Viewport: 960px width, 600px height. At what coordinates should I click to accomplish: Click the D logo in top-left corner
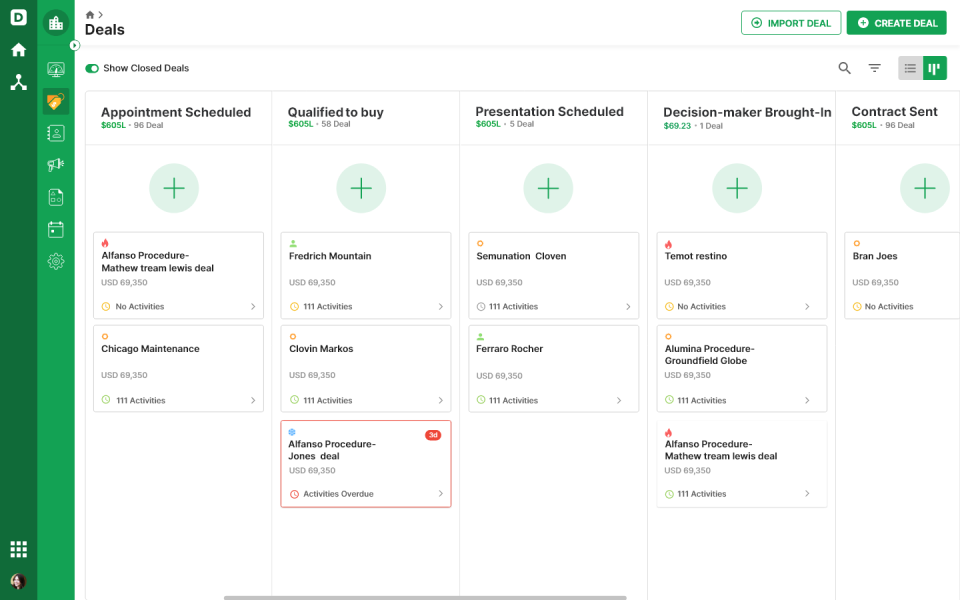click(x=18, y=17)
